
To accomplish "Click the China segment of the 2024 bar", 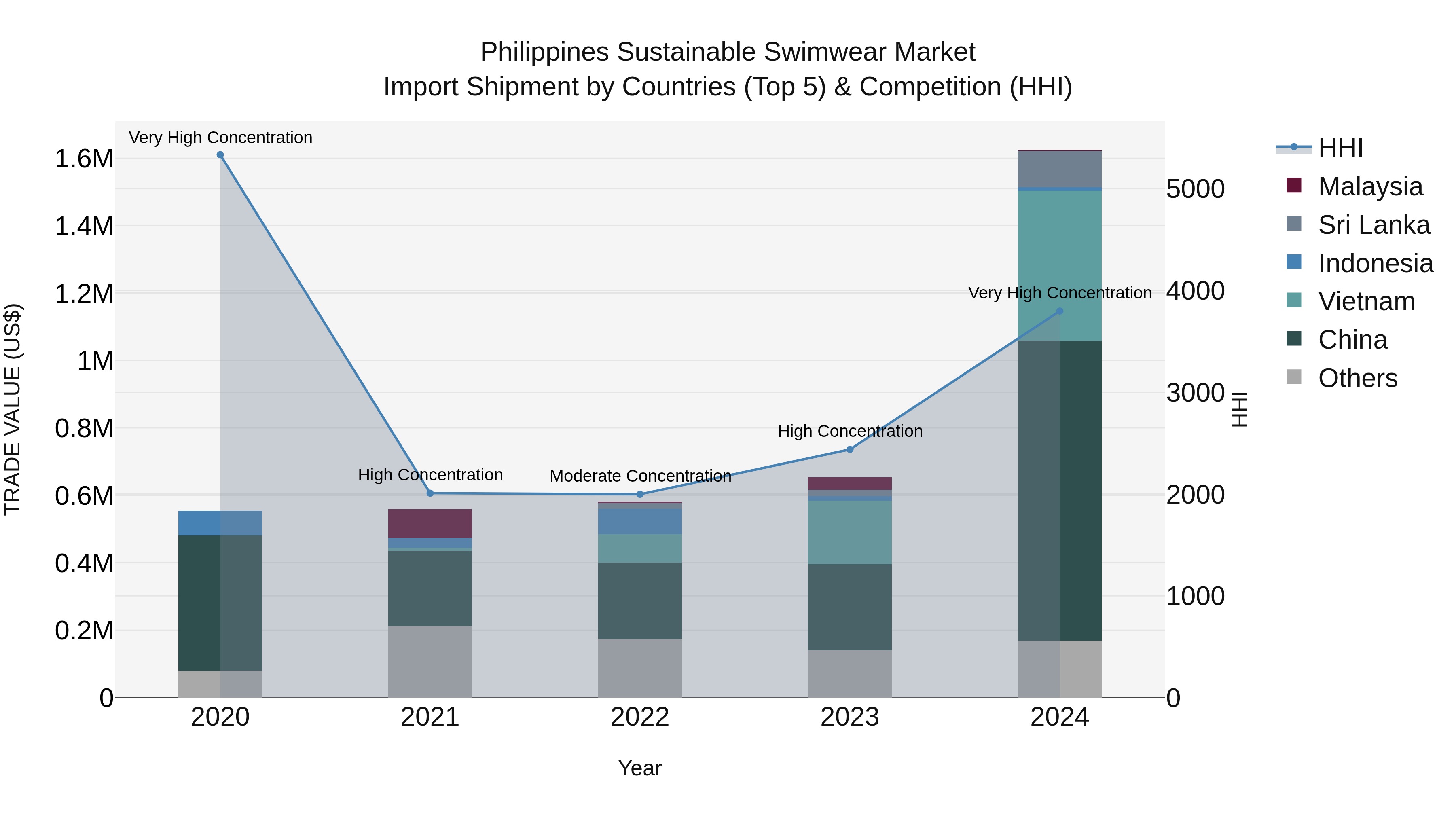I will [x=1060, y=491].
